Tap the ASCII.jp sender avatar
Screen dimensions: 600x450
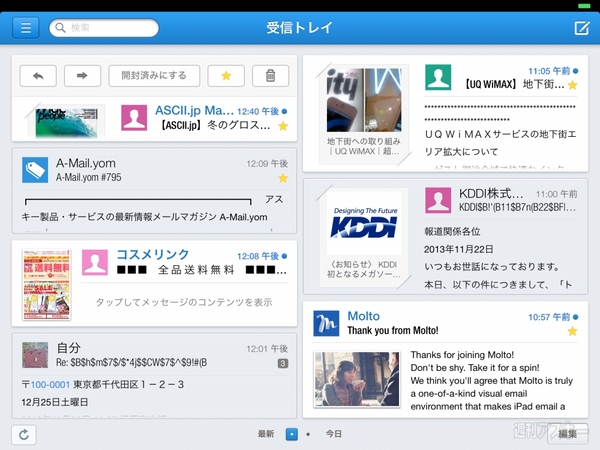(134, 118)
